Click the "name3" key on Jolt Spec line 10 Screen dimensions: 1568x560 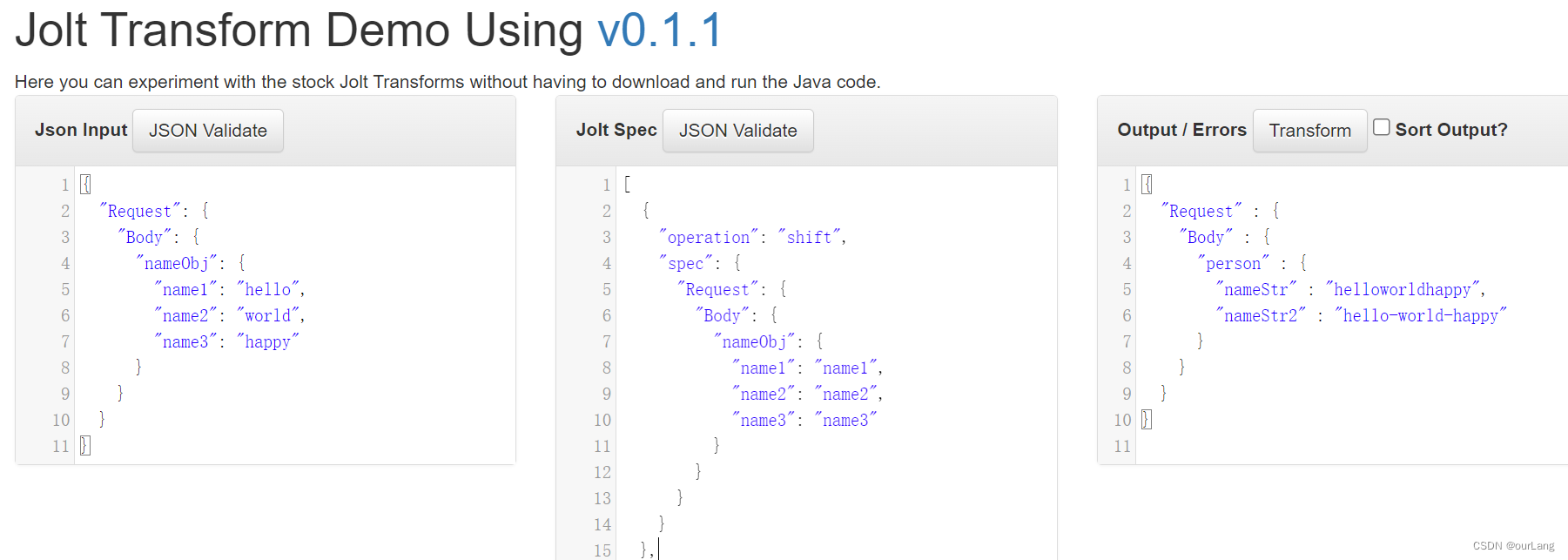764,420
